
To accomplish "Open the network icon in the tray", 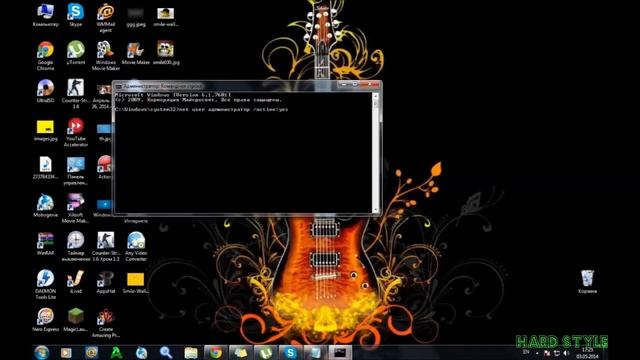I will point(557,353).
